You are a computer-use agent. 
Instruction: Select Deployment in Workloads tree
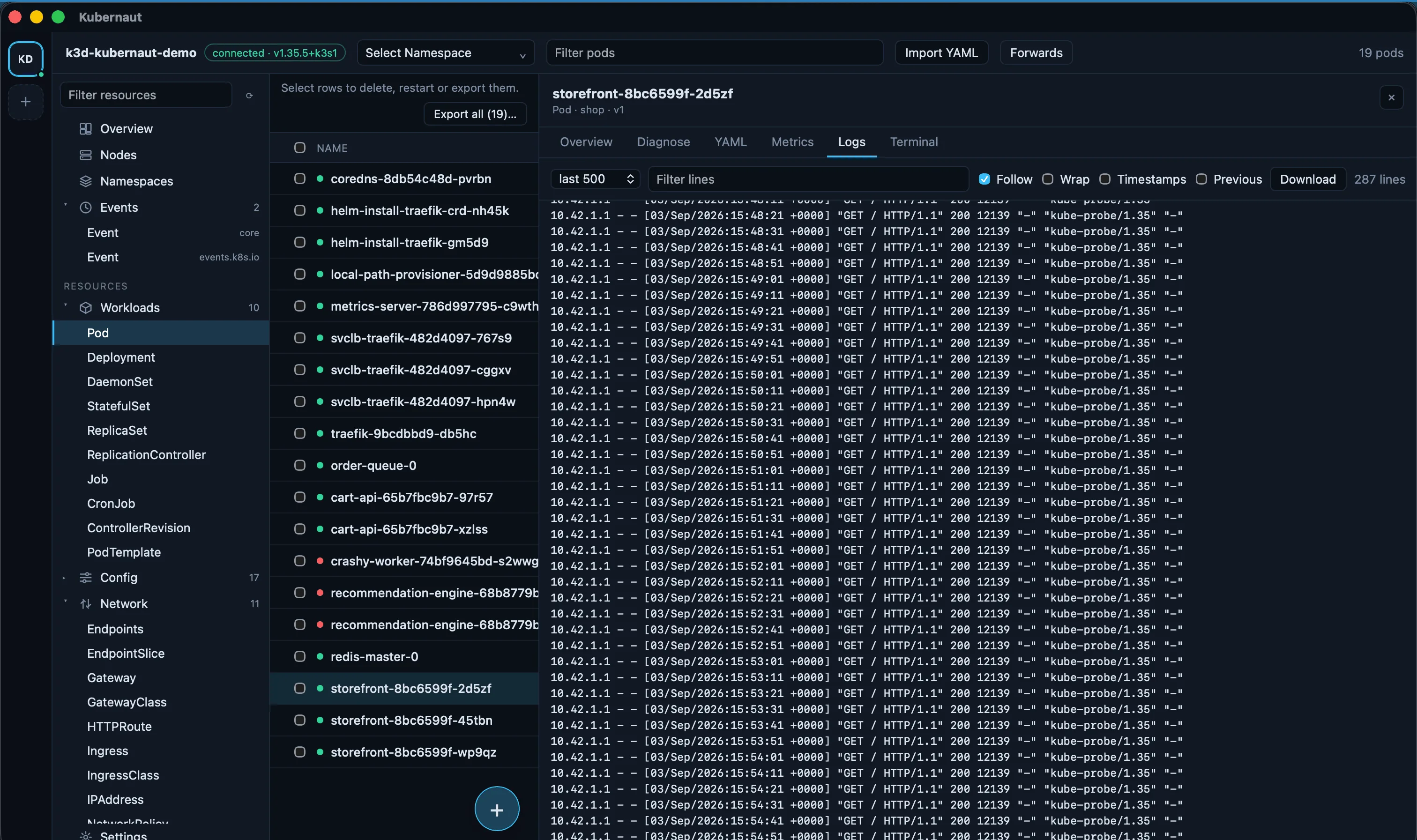[x=161, y=358]
